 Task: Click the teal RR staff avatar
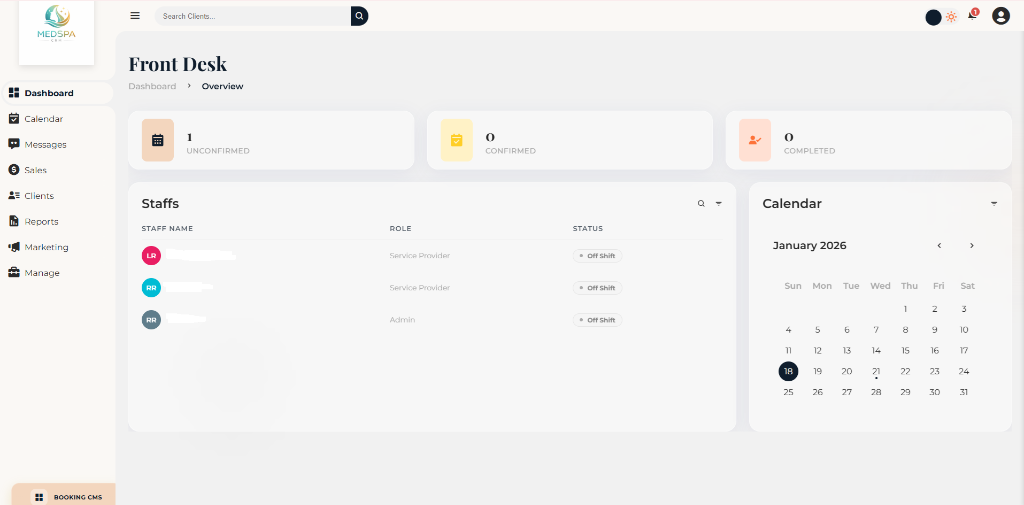(151, 287)
